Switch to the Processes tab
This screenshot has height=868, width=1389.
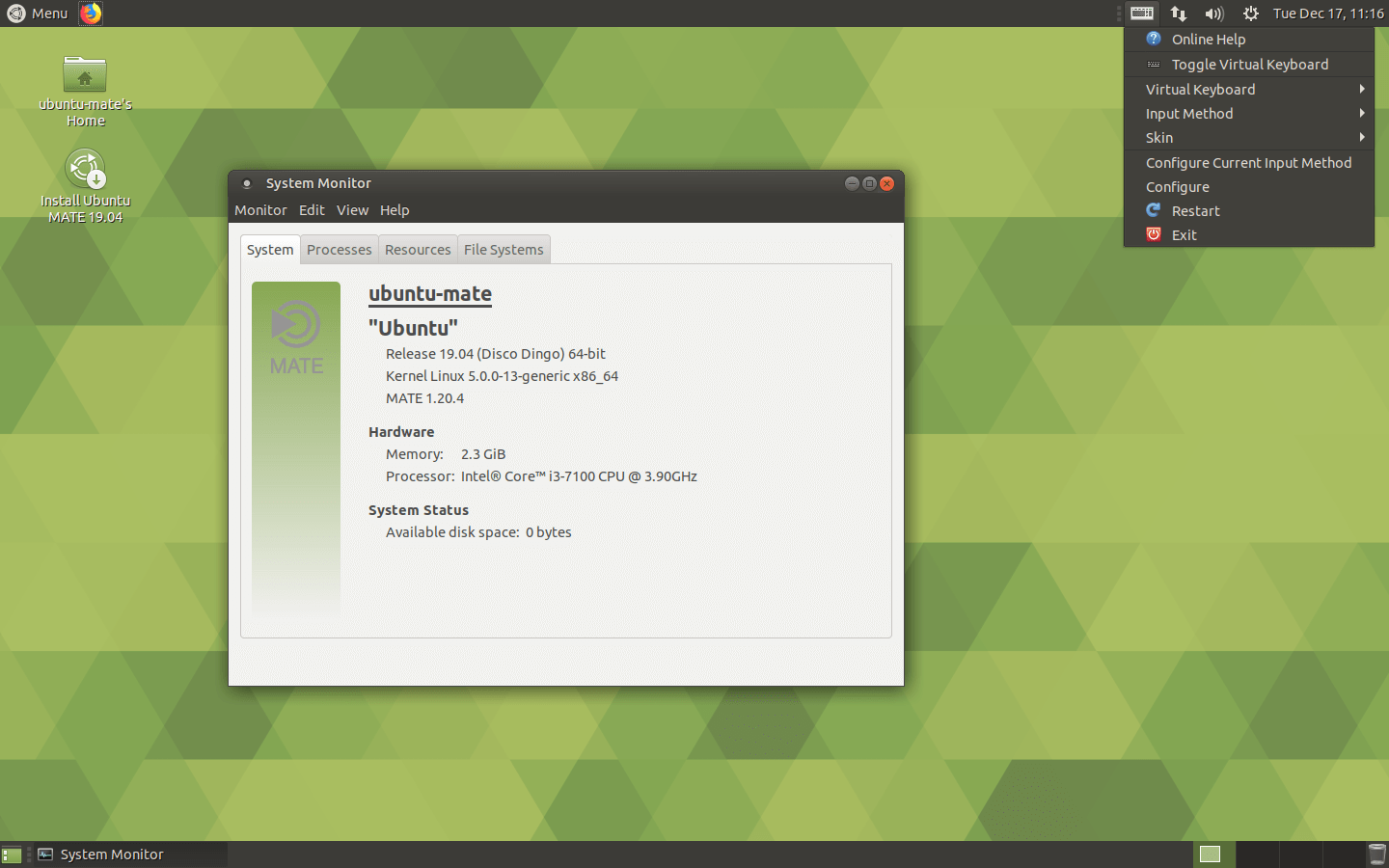coord(339,250)
